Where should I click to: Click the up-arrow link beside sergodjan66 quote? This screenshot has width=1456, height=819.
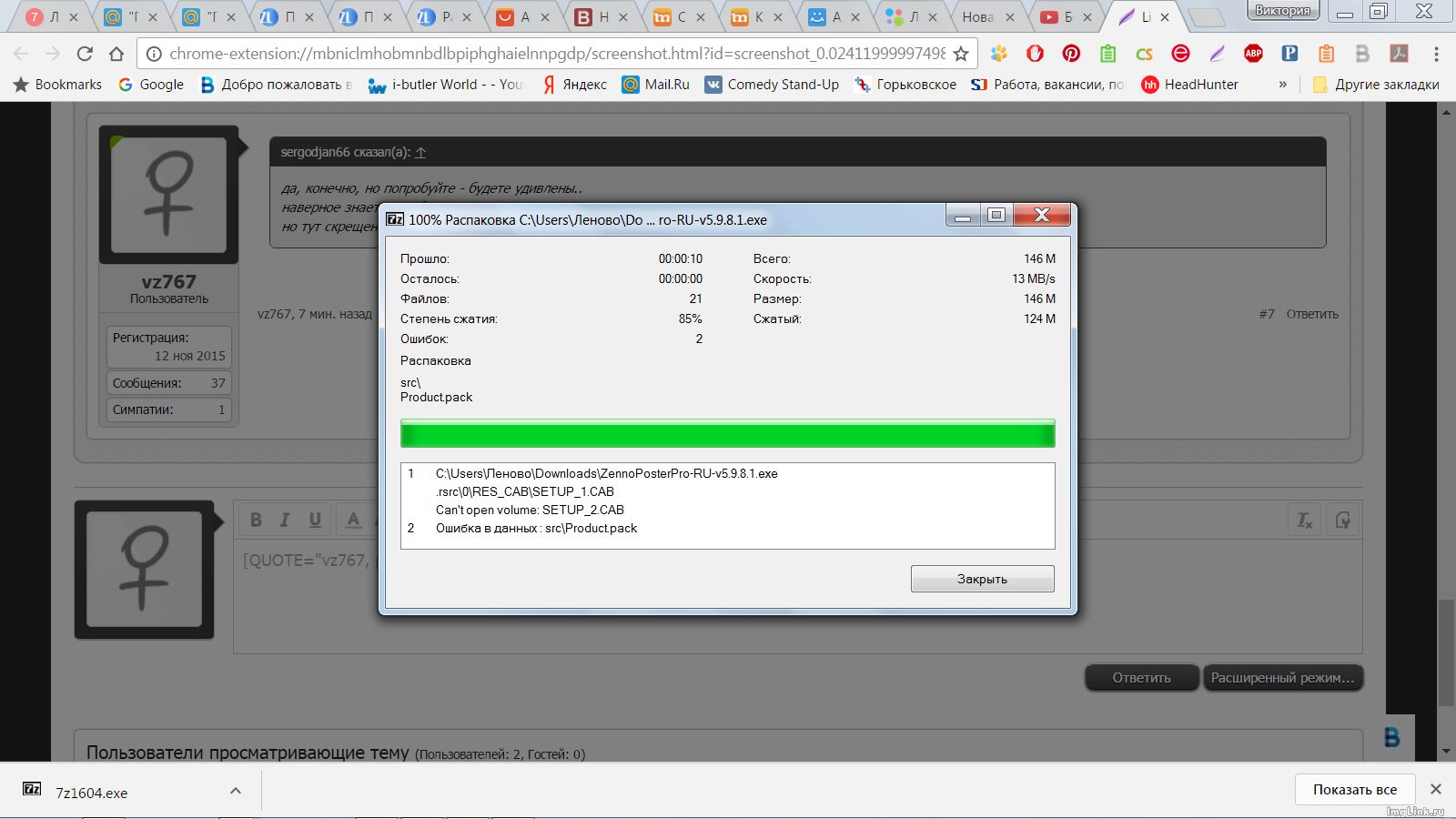coord(420,152)
